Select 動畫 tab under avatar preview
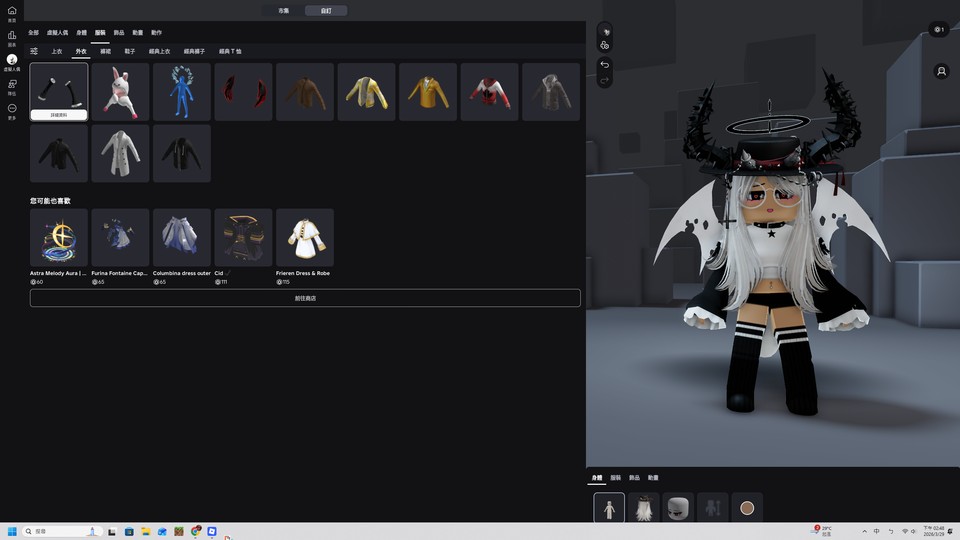960x540 pixels. 653,478
